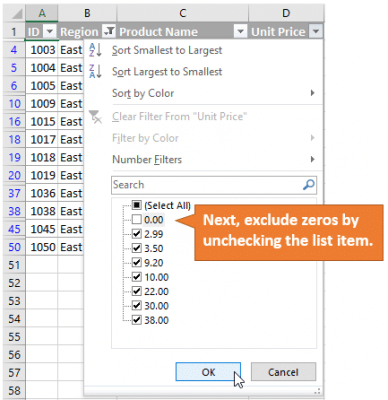Check the 0.00 checkbox
This screenshot has width=388, height=400.
(x=137, y=219)
